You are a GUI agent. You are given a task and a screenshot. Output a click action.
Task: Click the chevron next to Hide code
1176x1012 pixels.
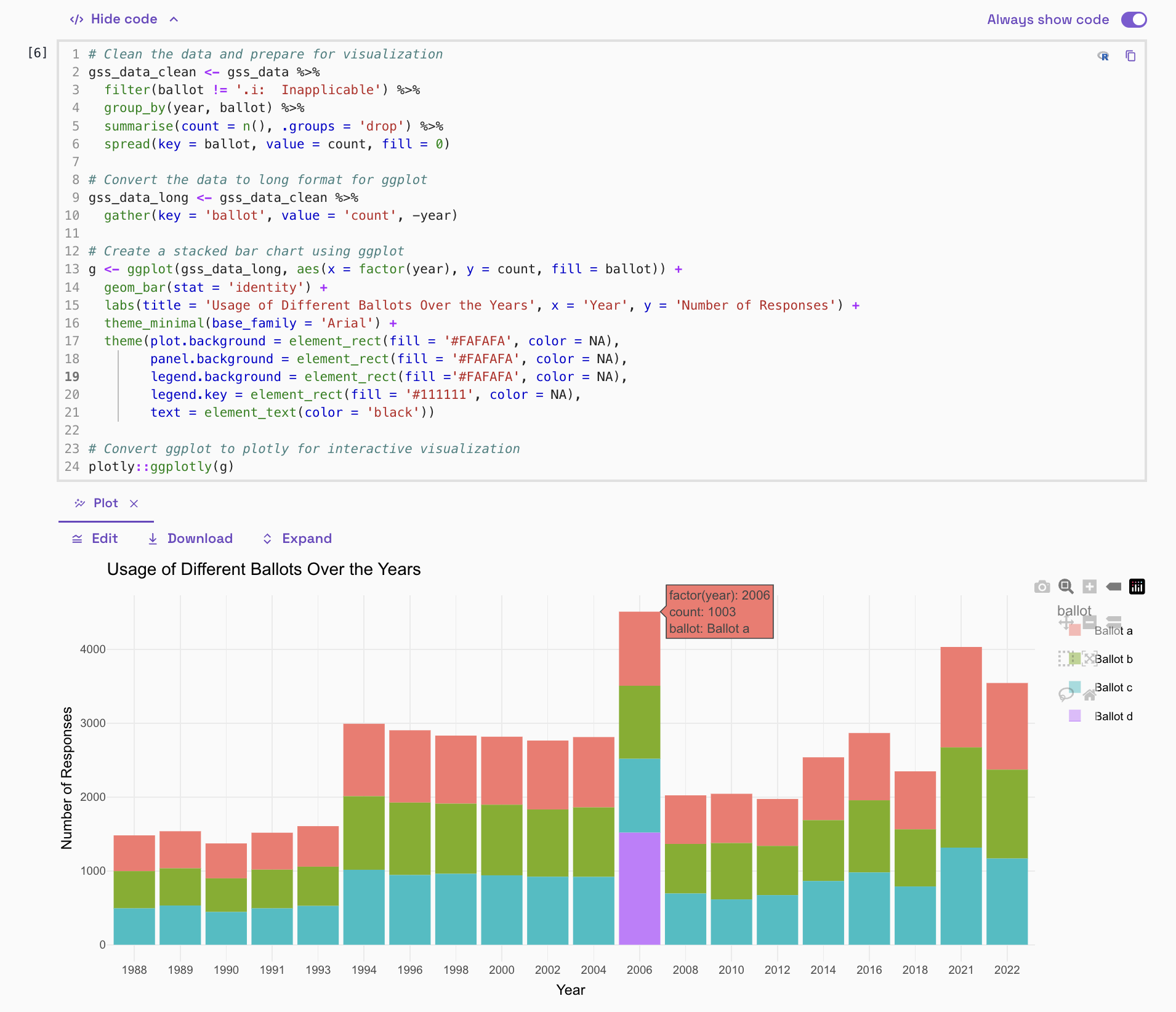(x=174, y=19)
